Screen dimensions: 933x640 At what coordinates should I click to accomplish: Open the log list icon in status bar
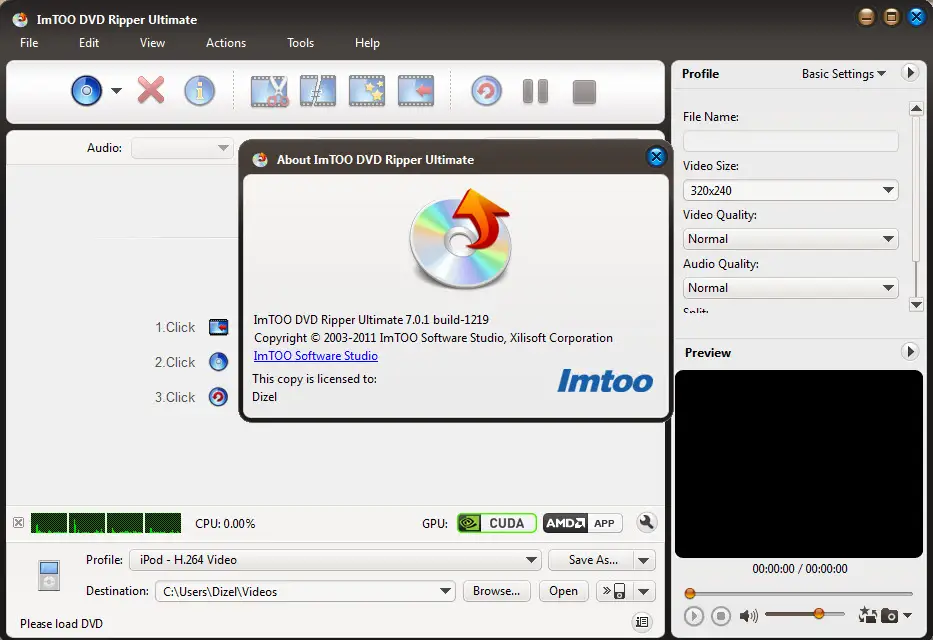click(x=642, y=622)
